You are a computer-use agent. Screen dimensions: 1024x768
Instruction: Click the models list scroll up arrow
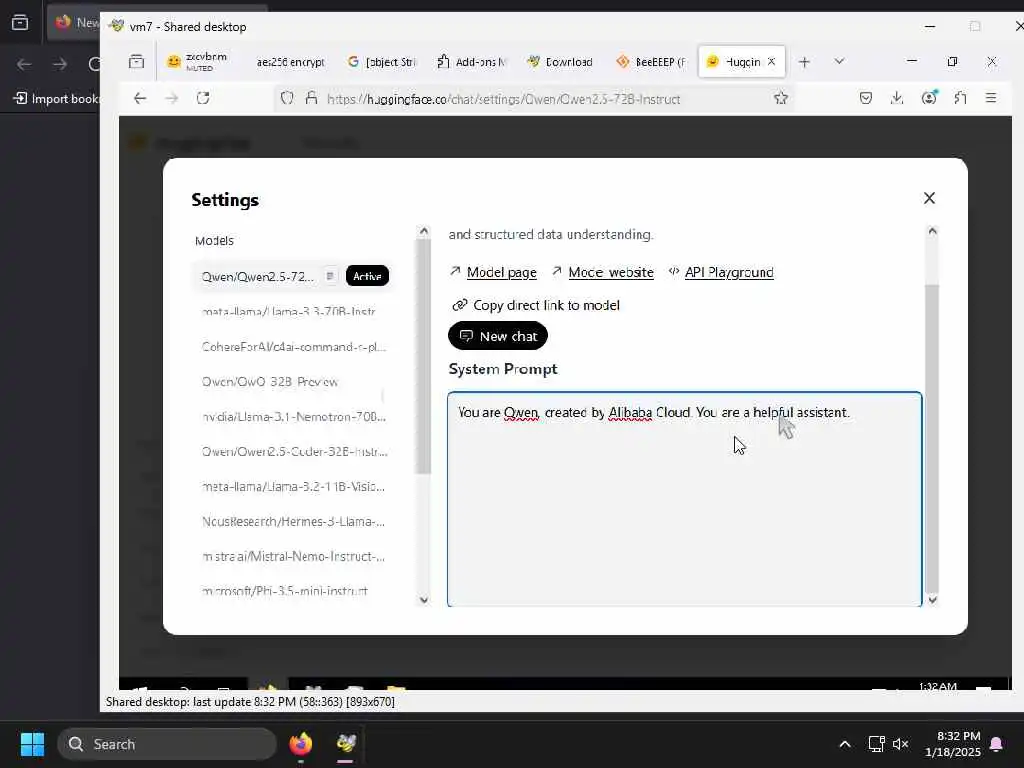point(424,231)
